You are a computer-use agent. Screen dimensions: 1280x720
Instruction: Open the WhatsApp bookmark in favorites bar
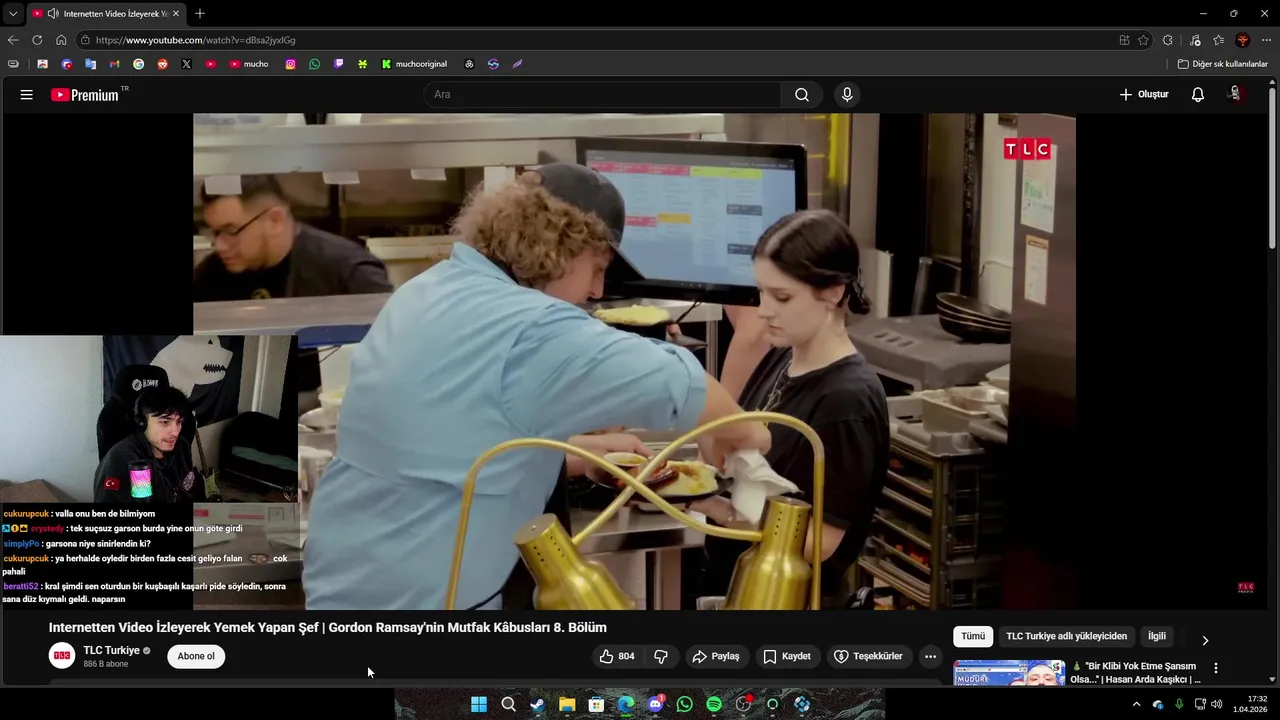click(x=314, y=64)
